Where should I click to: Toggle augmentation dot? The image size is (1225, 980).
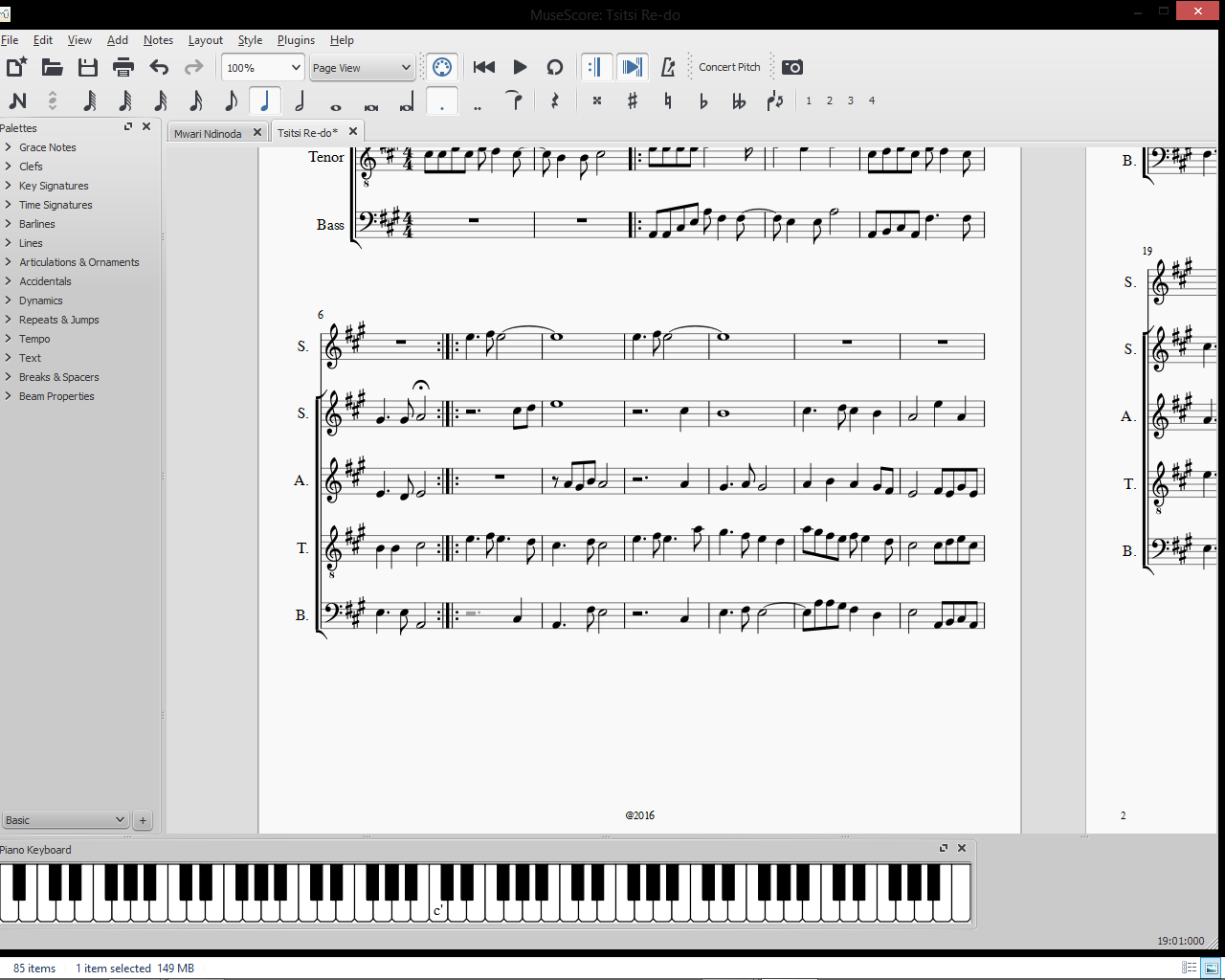tap(442, 100)
